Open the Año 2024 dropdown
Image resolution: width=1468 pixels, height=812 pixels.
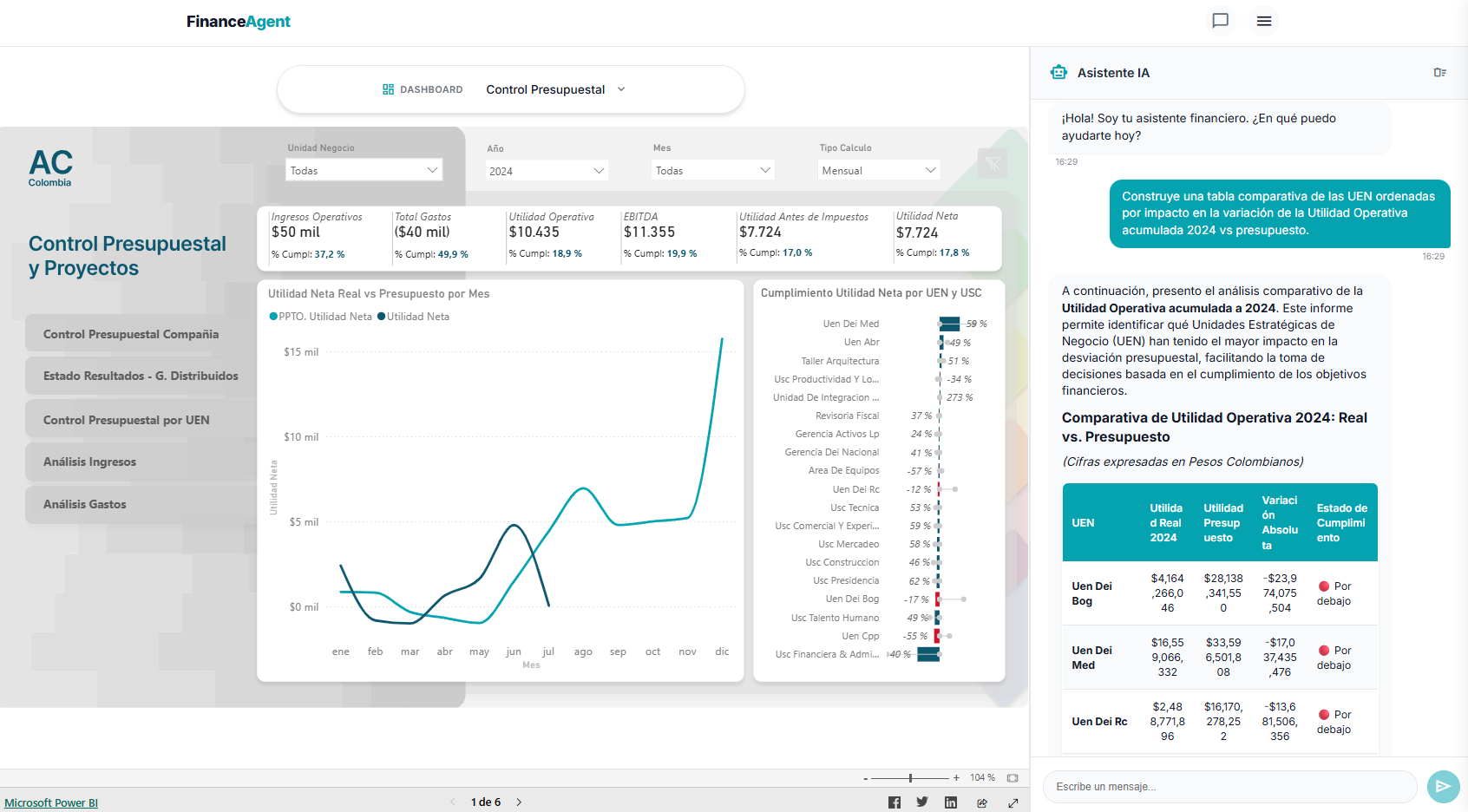[546, 171]
